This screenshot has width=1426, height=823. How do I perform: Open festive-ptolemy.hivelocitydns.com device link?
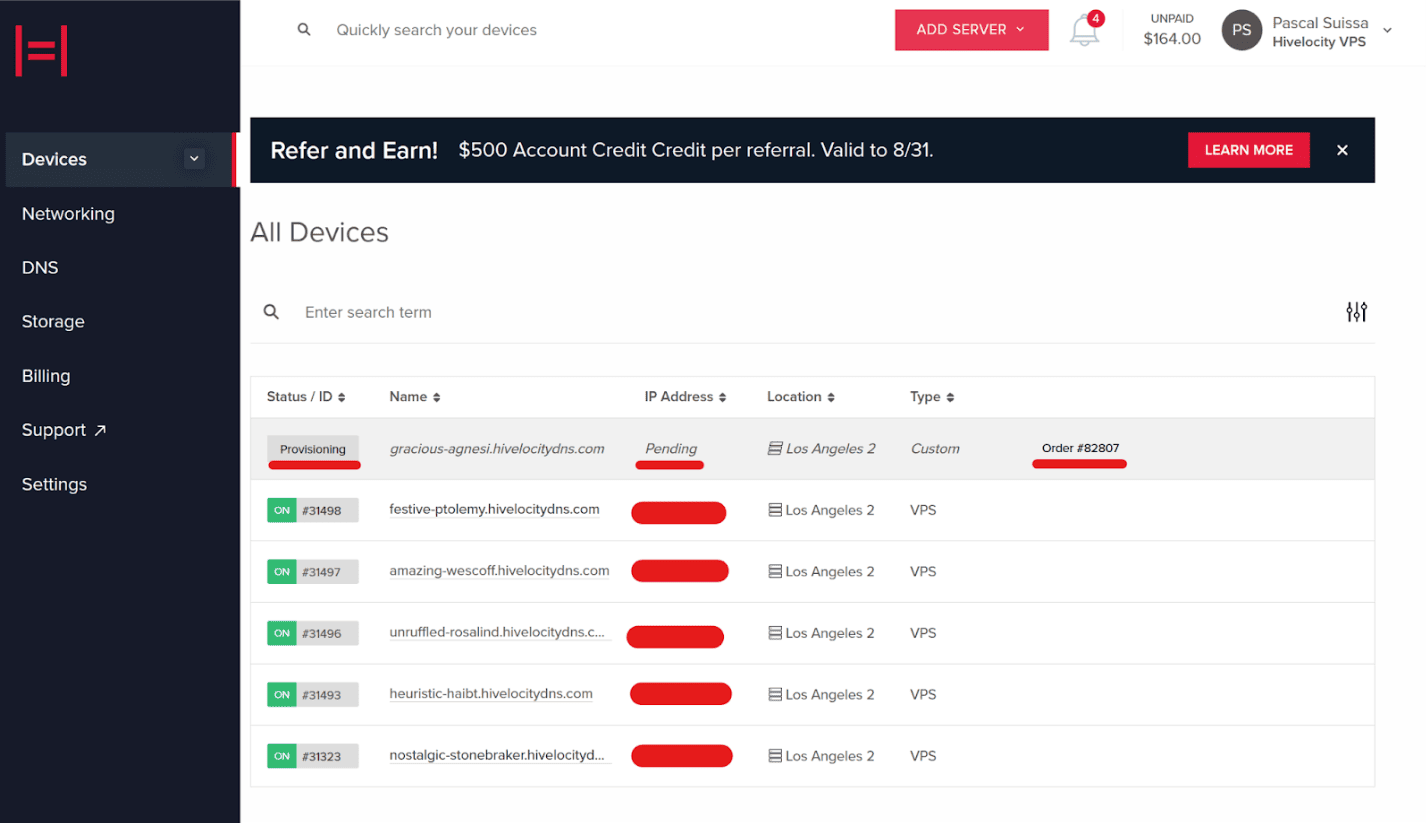494,510
